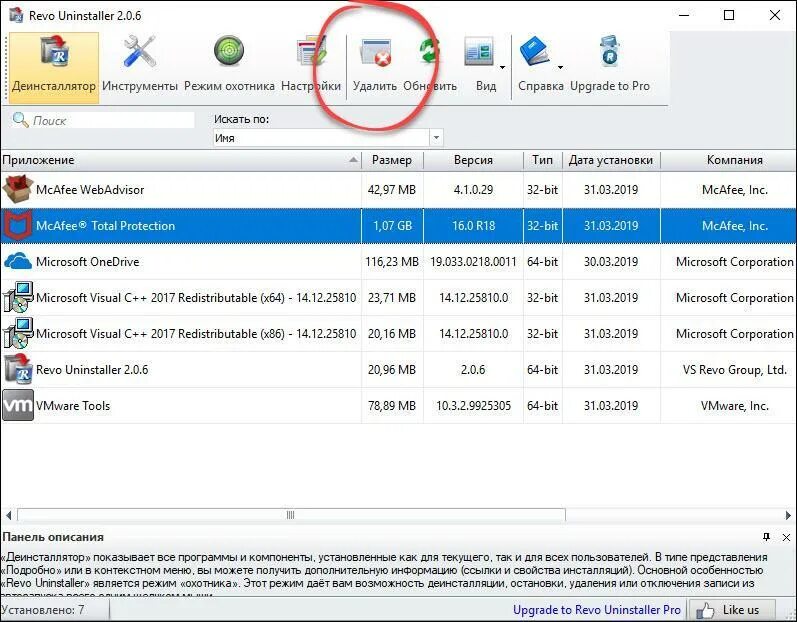The width and height of the screenshot is (797, 622).
Task: Click company cell VS Revo Group, Ltd.
Action: tap(734, 369)
